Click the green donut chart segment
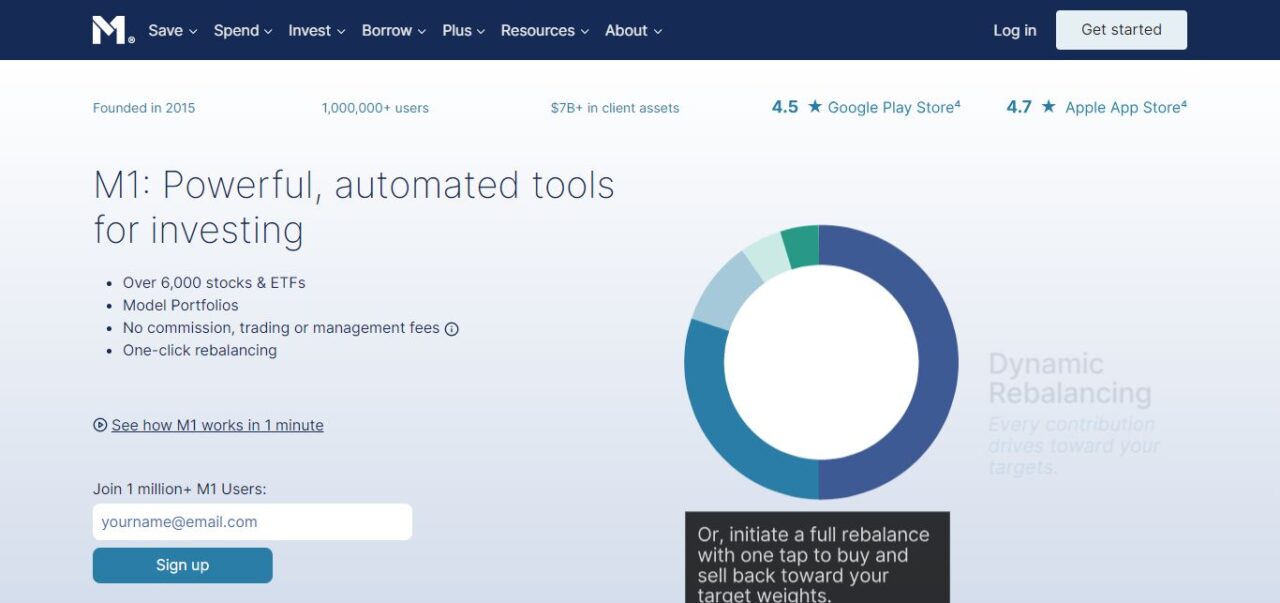Screen dimensions: 1280x603 coord(802,246)
